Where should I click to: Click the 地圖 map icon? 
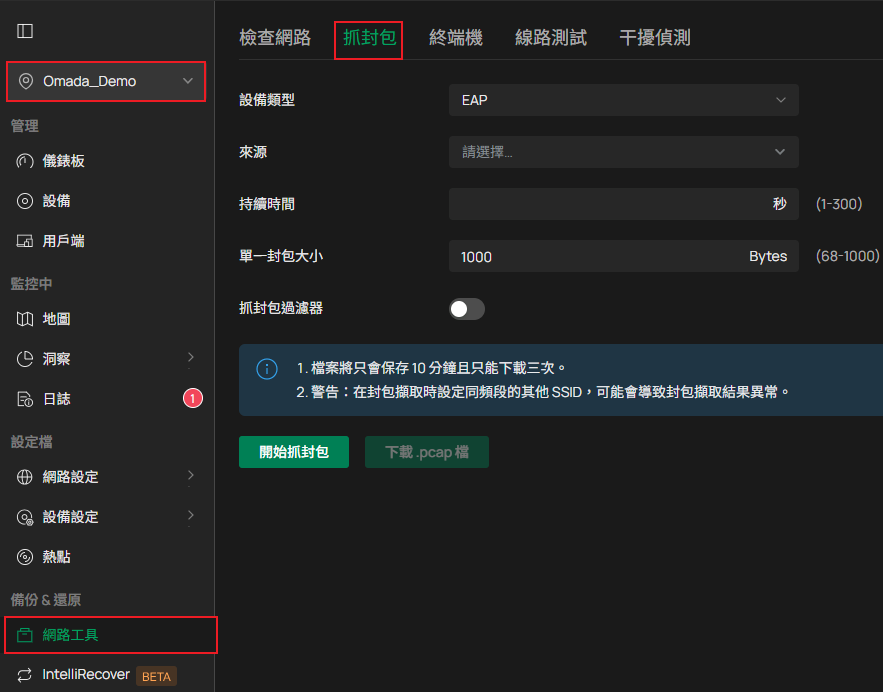point(26,319)
